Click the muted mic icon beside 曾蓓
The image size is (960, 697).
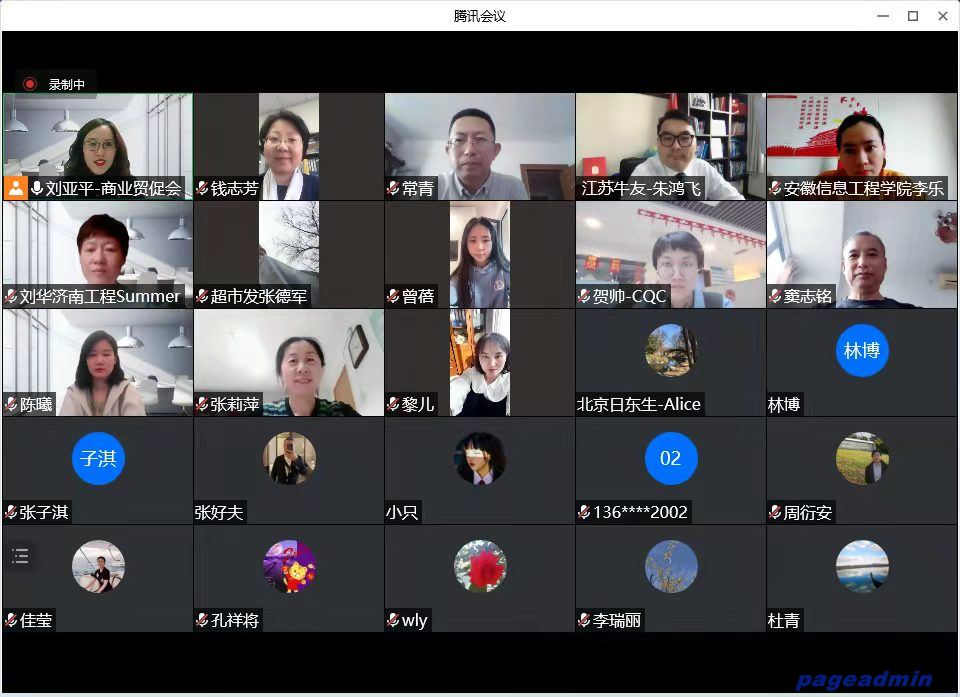(x=393, y=296)
